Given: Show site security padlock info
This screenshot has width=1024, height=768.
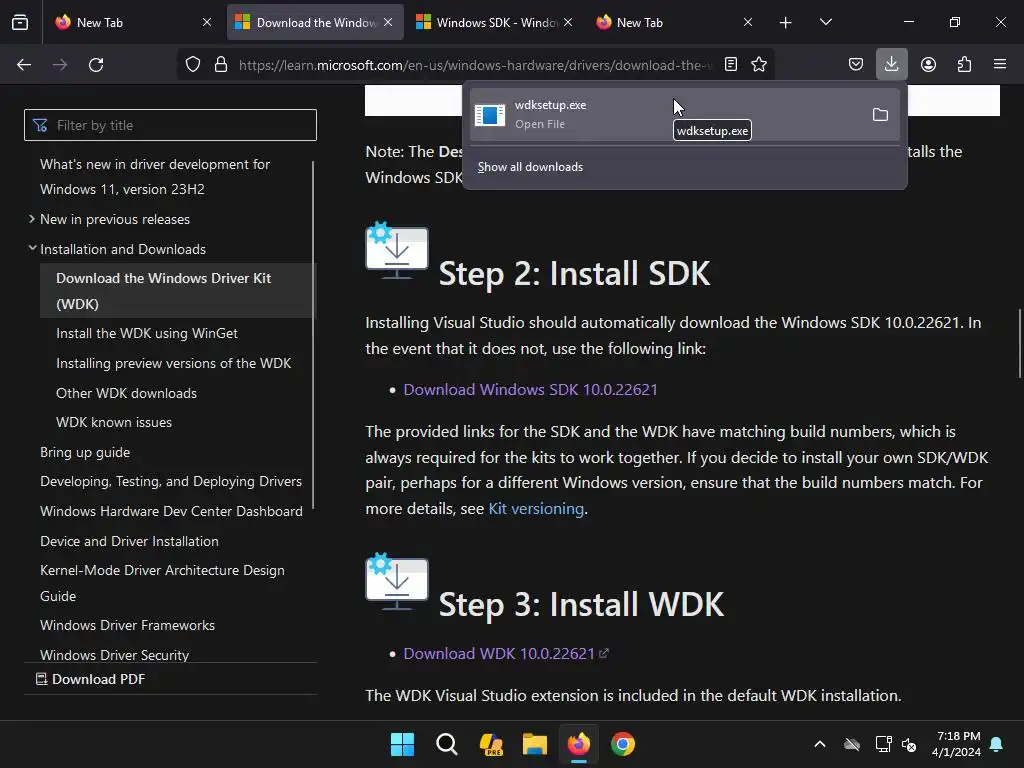Looking at the screenshot, I should click(x=221, y=65).
